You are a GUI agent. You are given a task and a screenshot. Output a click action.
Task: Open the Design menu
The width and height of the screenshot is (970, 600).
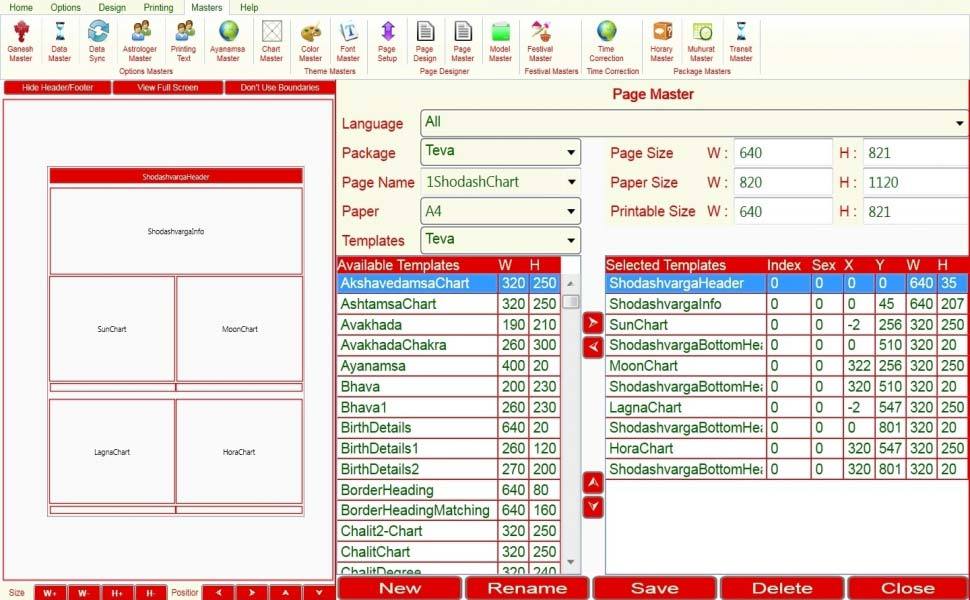point(111,7)
